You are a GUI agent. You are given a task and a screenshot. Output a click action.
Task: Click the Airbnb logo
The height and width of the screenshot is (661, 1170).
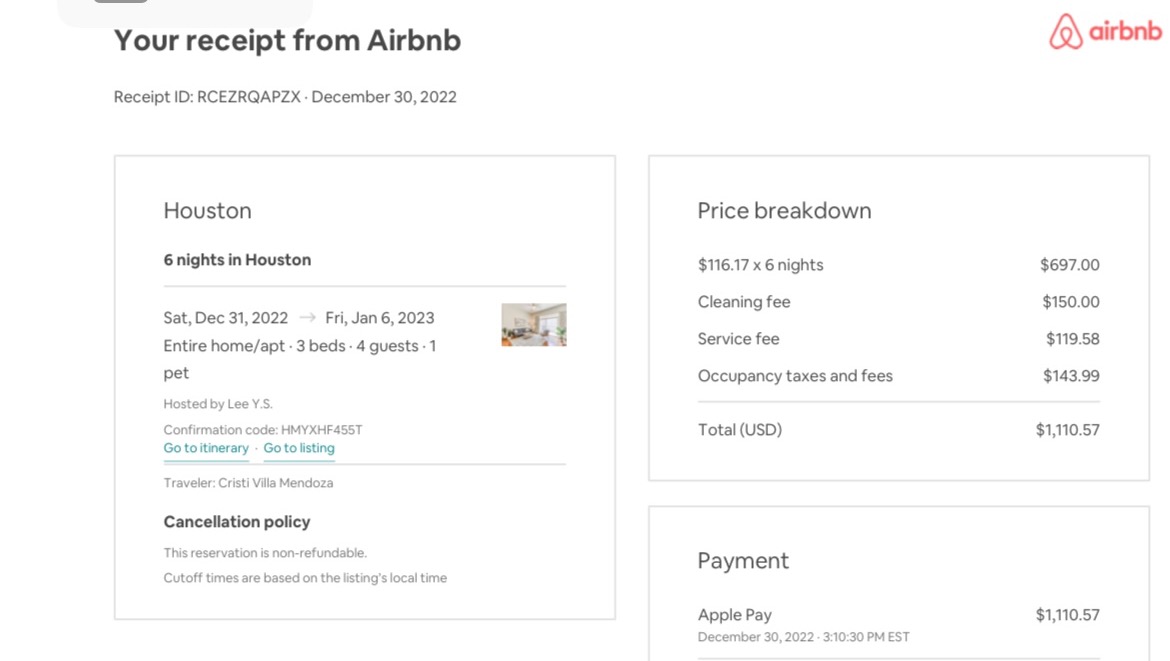[1105, 32]
